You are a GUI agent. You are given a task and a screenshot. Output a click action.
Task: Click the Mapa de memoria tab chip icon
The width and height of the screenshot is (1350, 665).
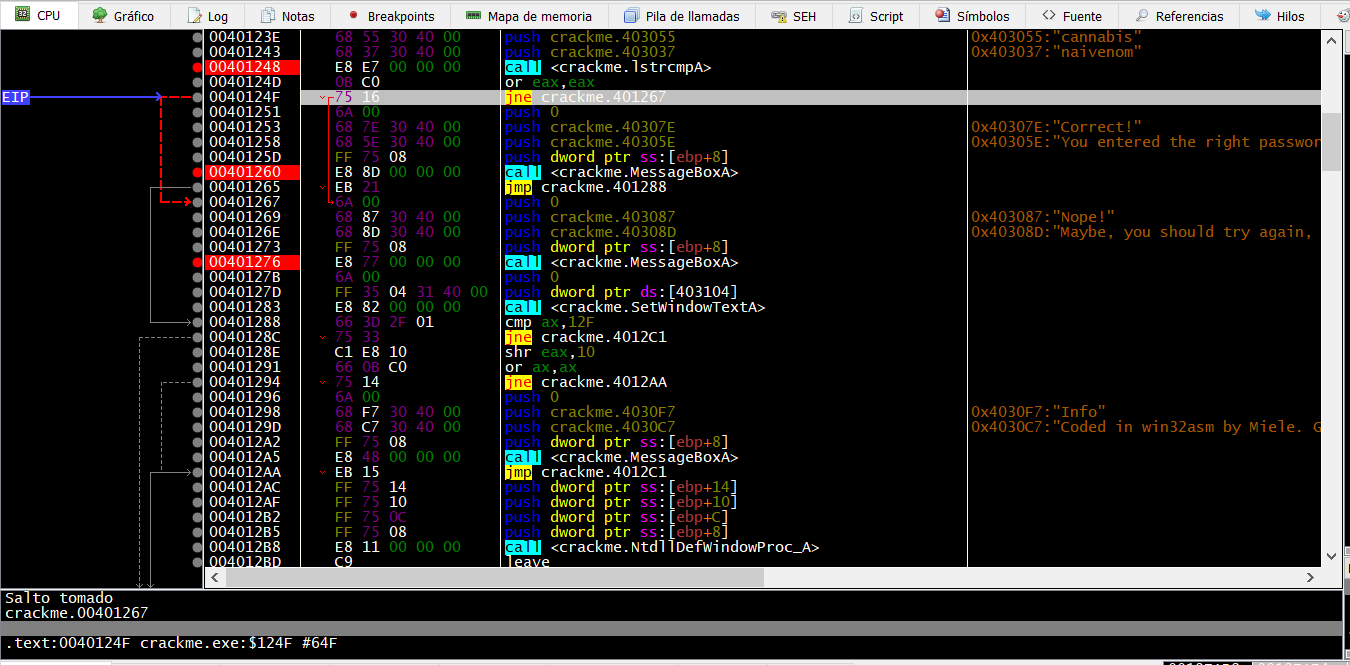[473, 16]
